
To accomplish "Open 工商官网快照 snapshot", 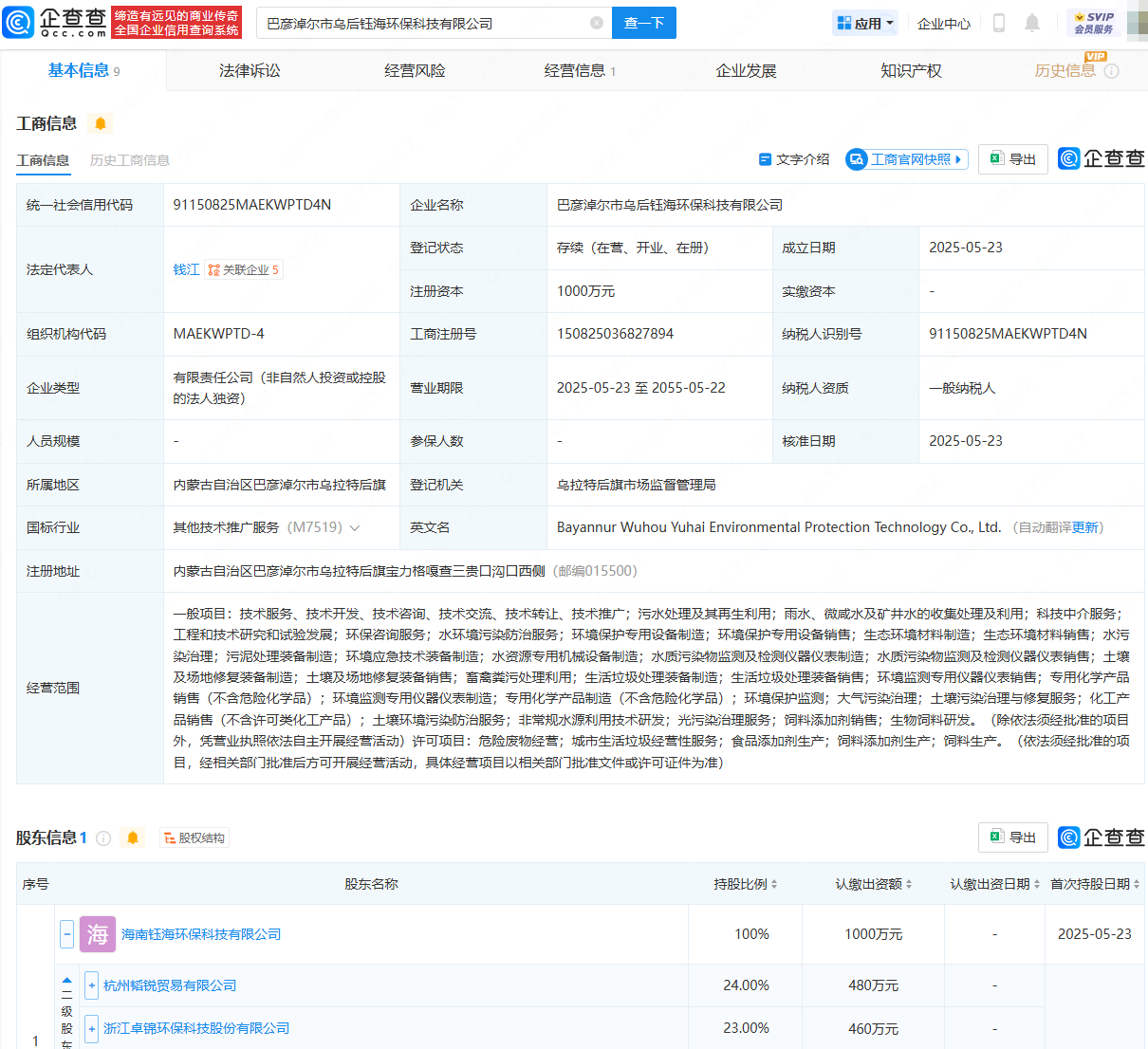I will (907, 159).
